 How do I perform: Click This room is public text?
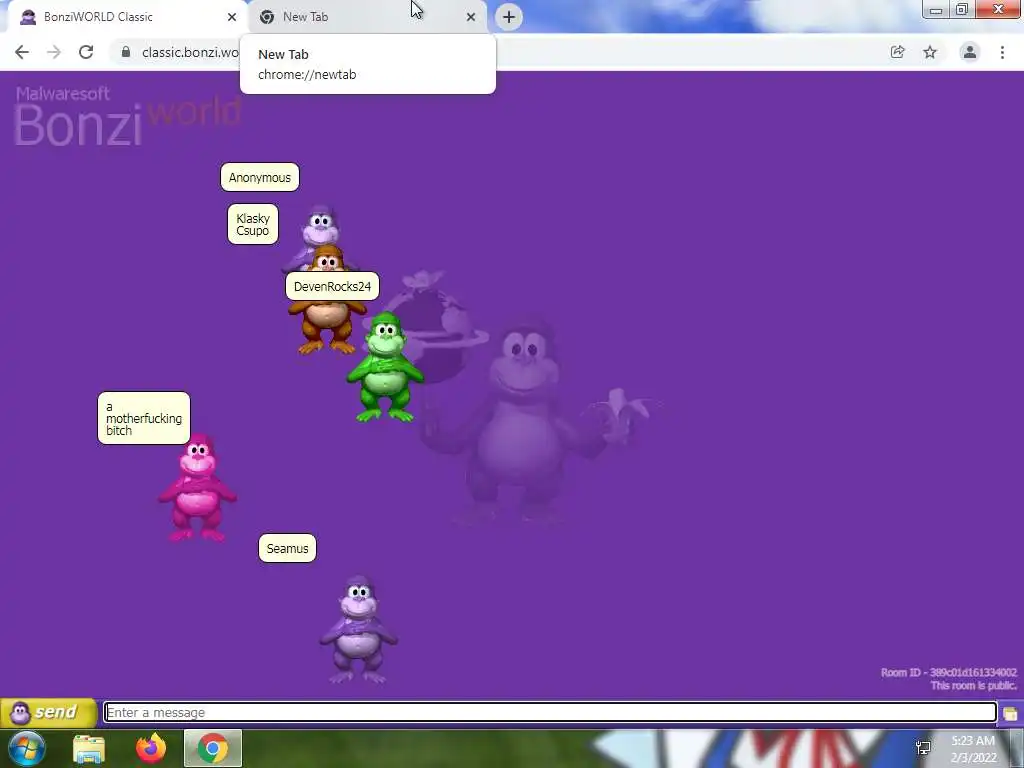[973, 686]
